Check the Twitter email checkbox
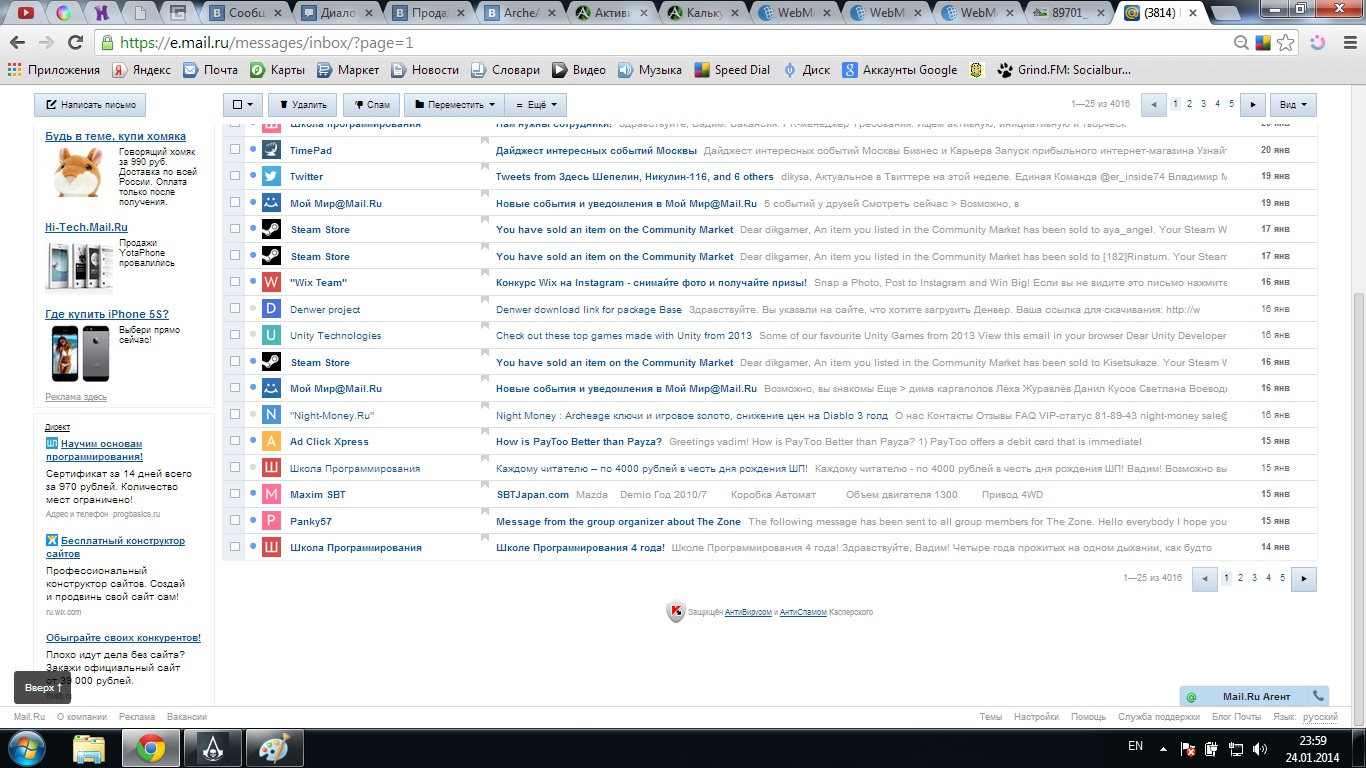The width and height of the screenshot is (1366, 768). pos(235,176)
